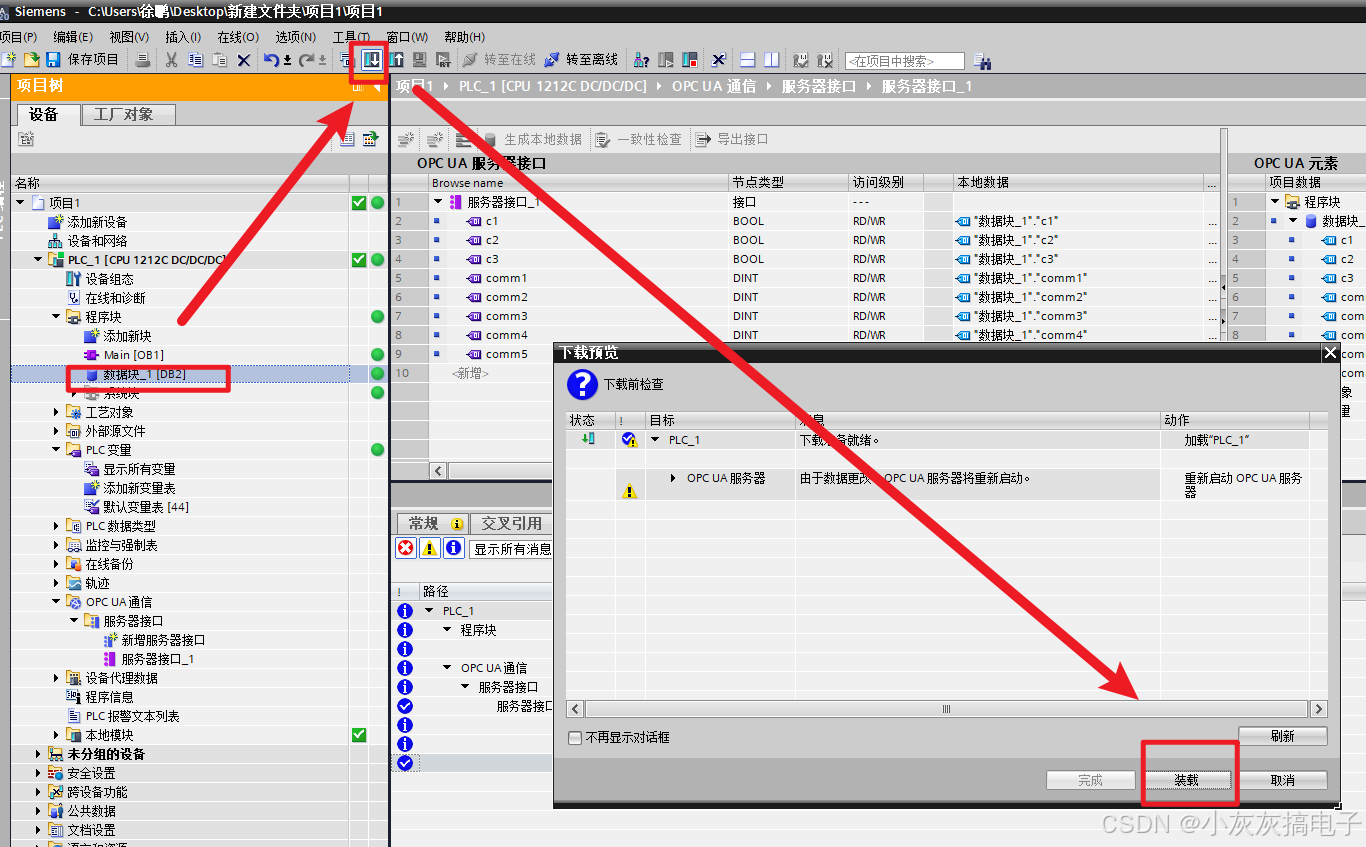Click the upload from device icon

tap(397, 60)
